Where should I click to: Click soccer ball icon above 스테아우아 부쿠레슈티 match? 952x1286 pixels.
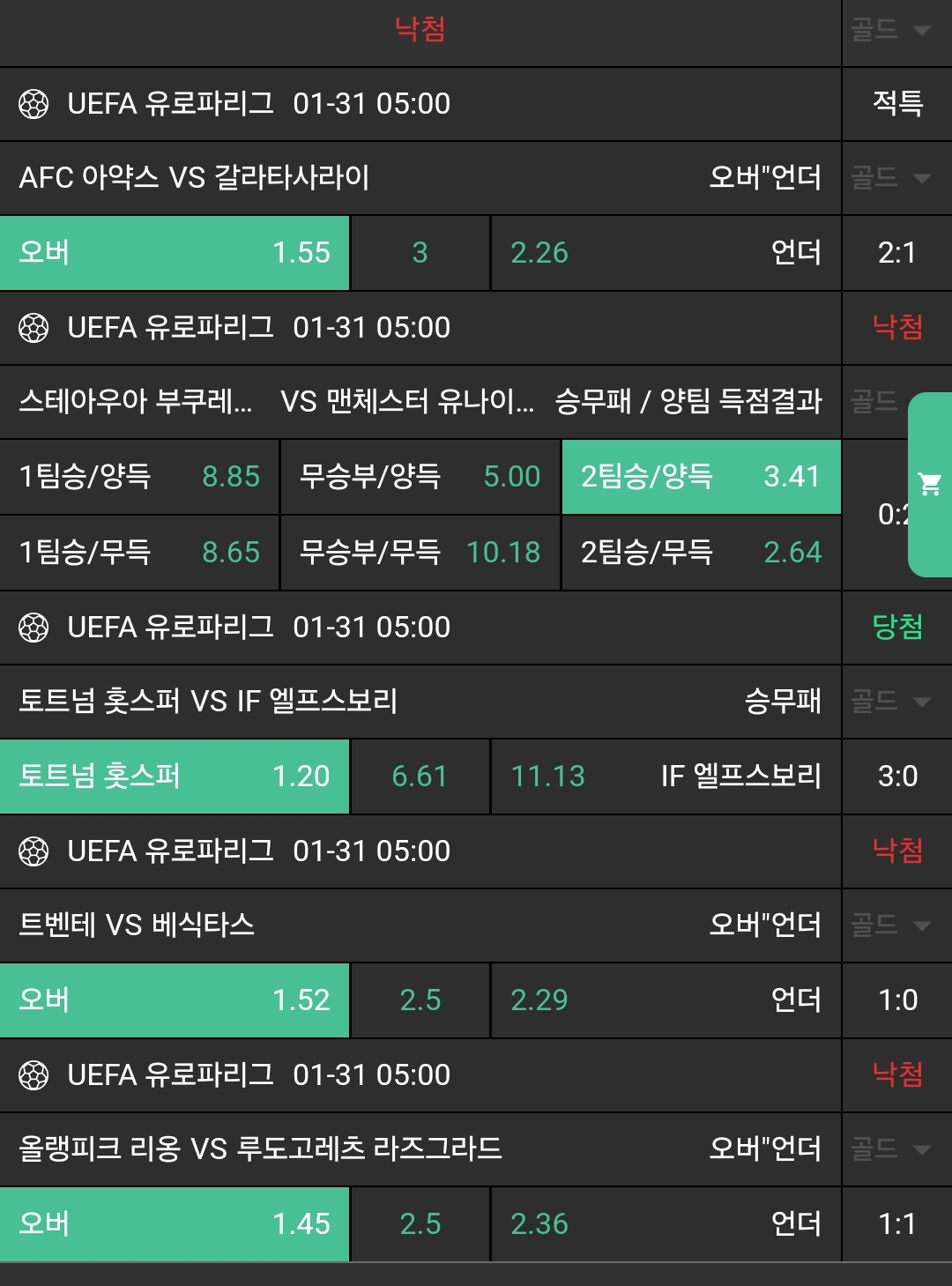(x=33, y=329)
